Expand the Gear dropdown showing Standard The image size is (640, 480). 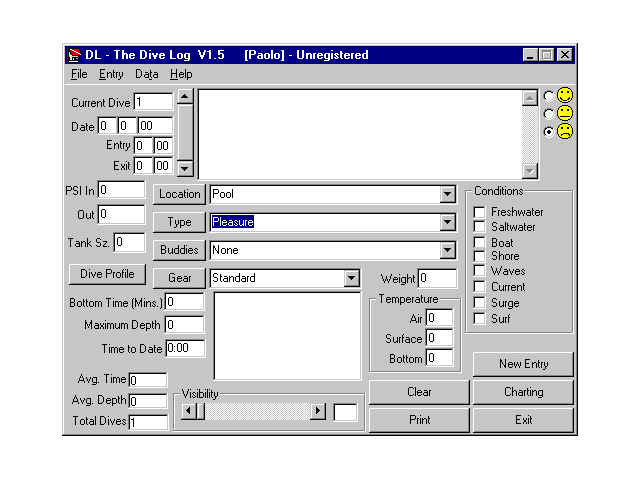pos(350,278)
